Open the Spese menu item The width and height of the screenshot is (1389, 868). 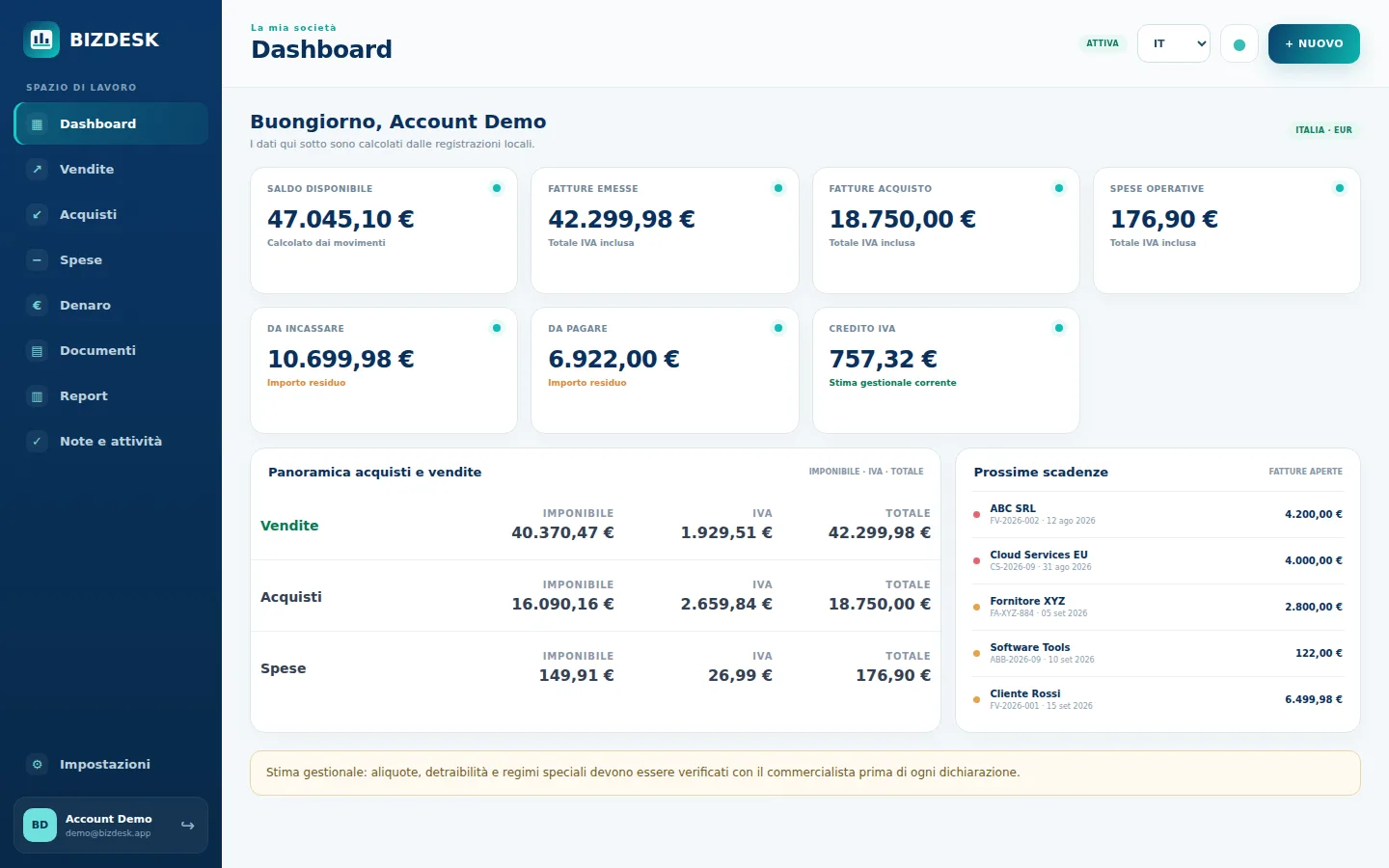tap(111, 259)
